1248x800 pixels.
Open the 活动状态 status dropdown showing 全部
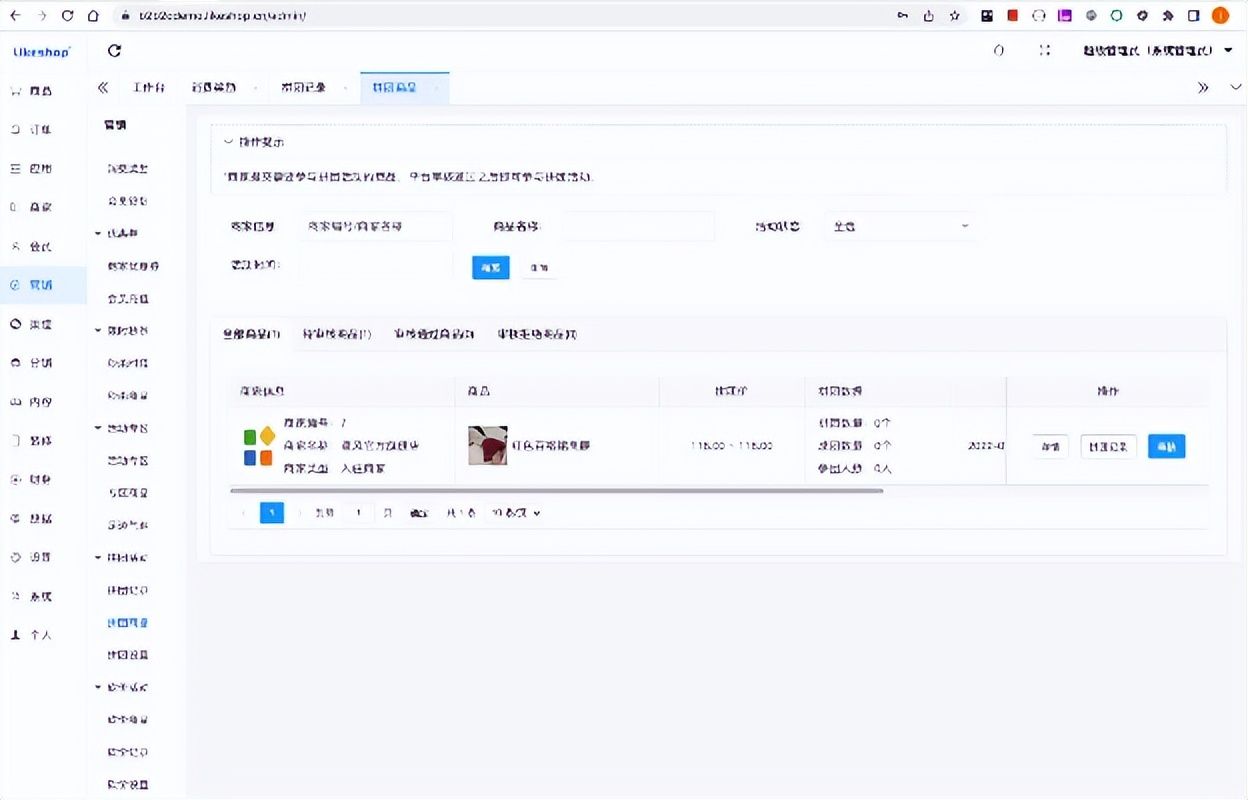click(x=900, y=226)
